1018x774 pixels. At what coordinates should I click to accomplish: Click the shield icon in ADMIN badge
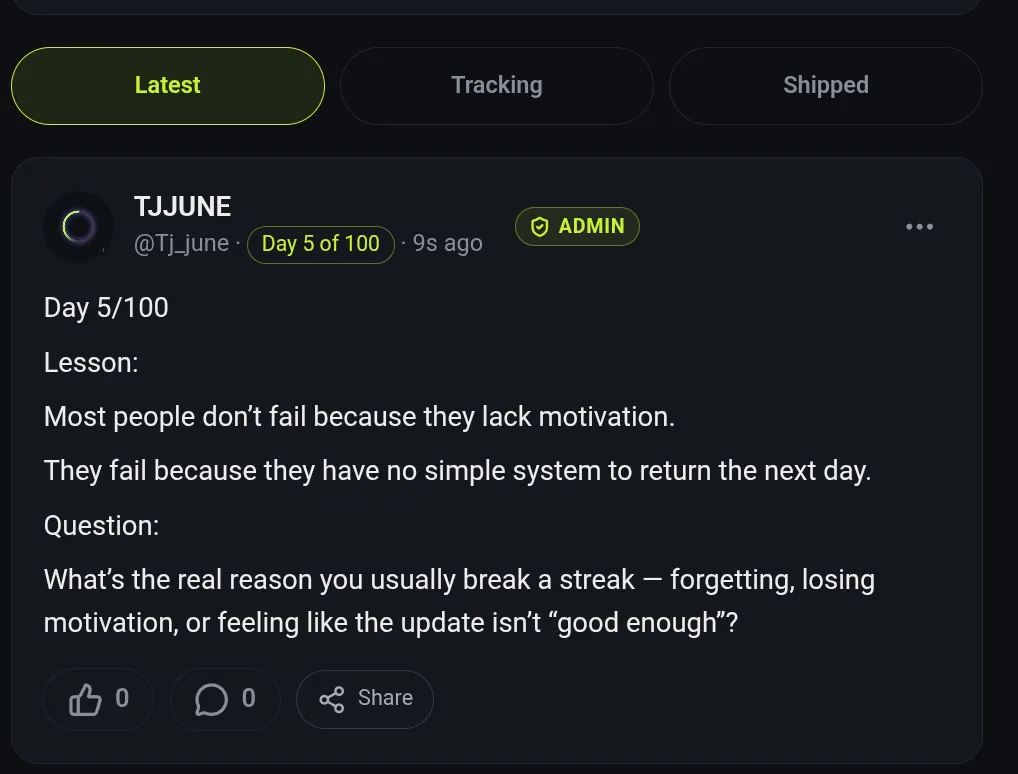[540, 227]
